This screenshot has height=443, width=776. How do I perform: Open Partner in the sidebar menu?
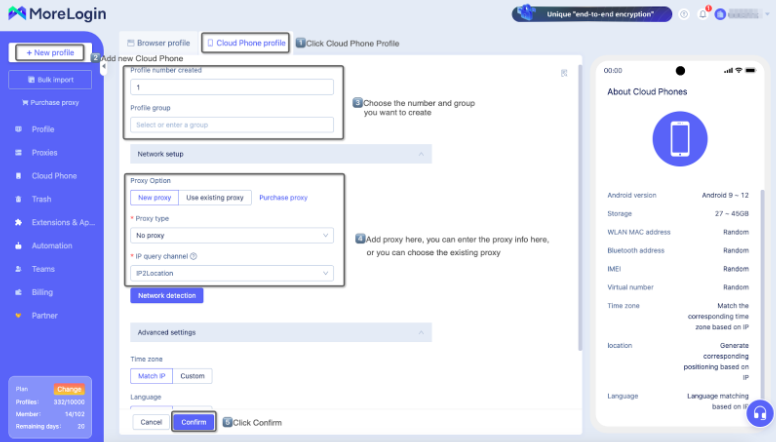(x=45, y=315)
